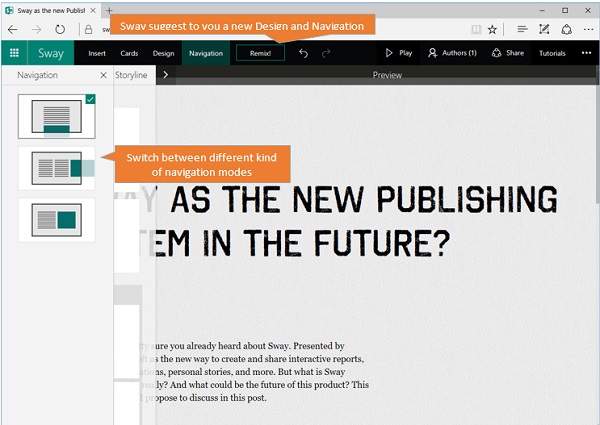The width and height of the screenshot is (600, 425).
Task: Select the Navigation menu item
Action: coord(206,53)
